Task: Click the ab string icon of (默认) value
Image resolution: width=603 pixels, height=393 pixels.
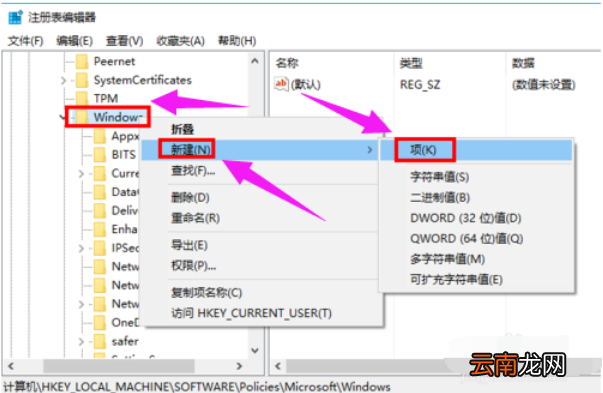Action: (281, 83)
